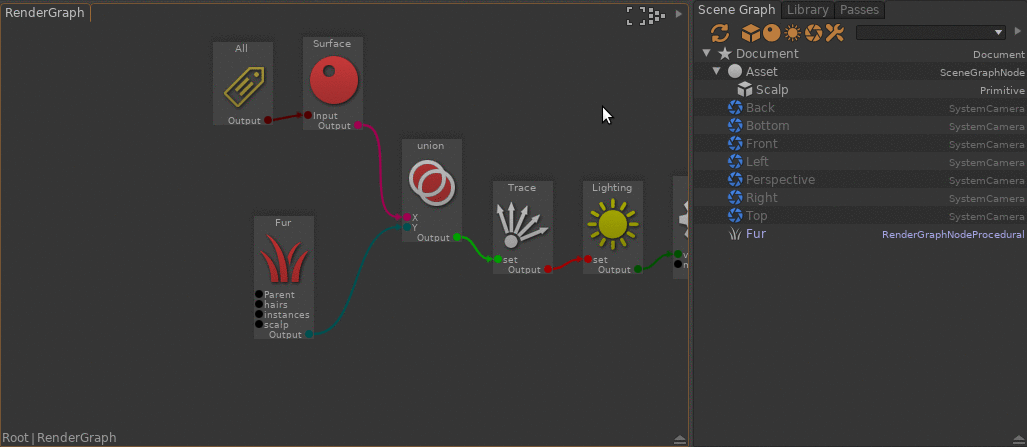The image size is (1027, 447).
Task: Click RenderGraph in the bottom breadcrumb path
Action: [x=77, y=438]
